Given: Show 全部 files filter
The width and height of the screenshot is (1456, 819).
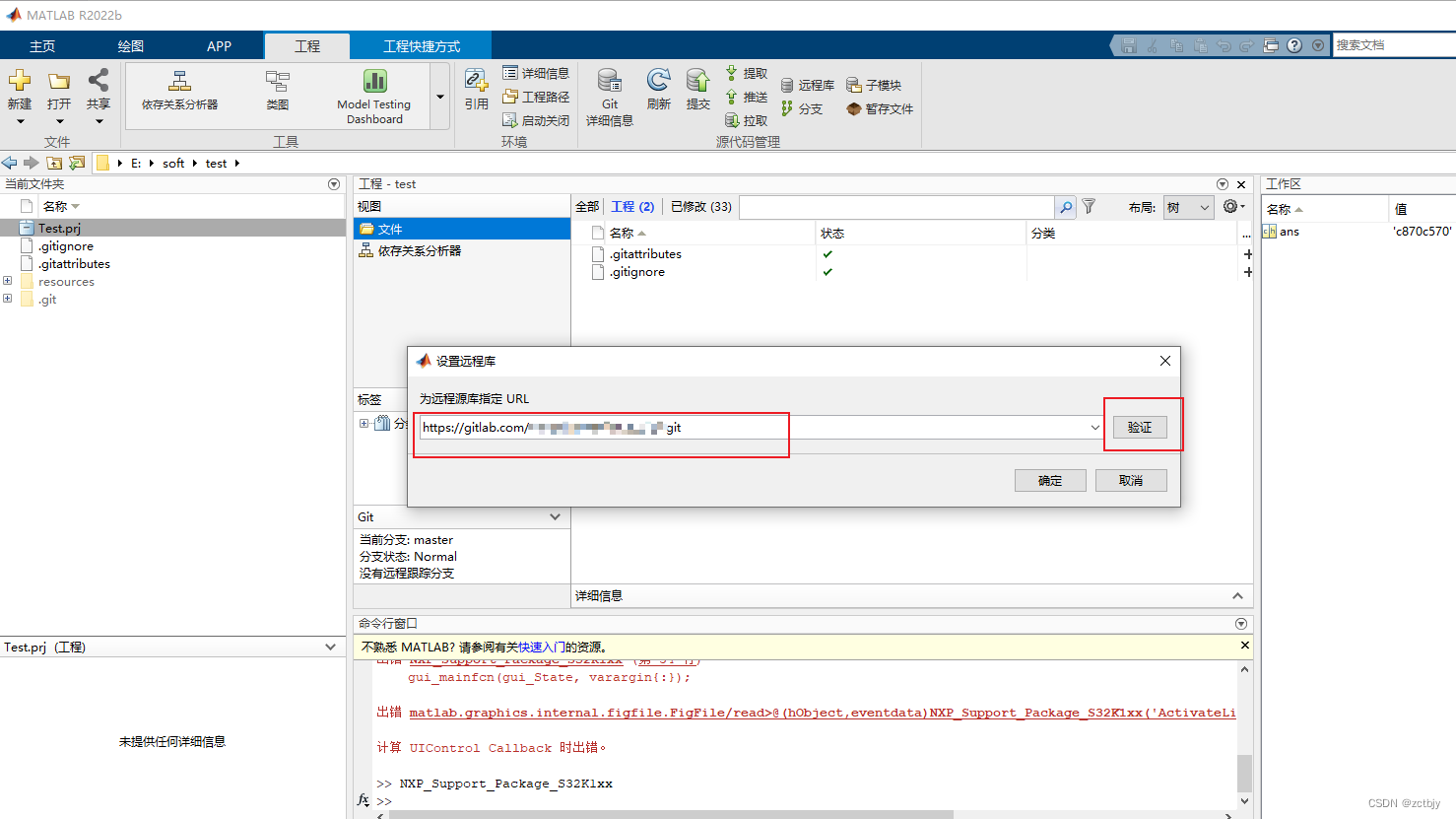Looking at the screenshot, I should (x=587, y=207).
